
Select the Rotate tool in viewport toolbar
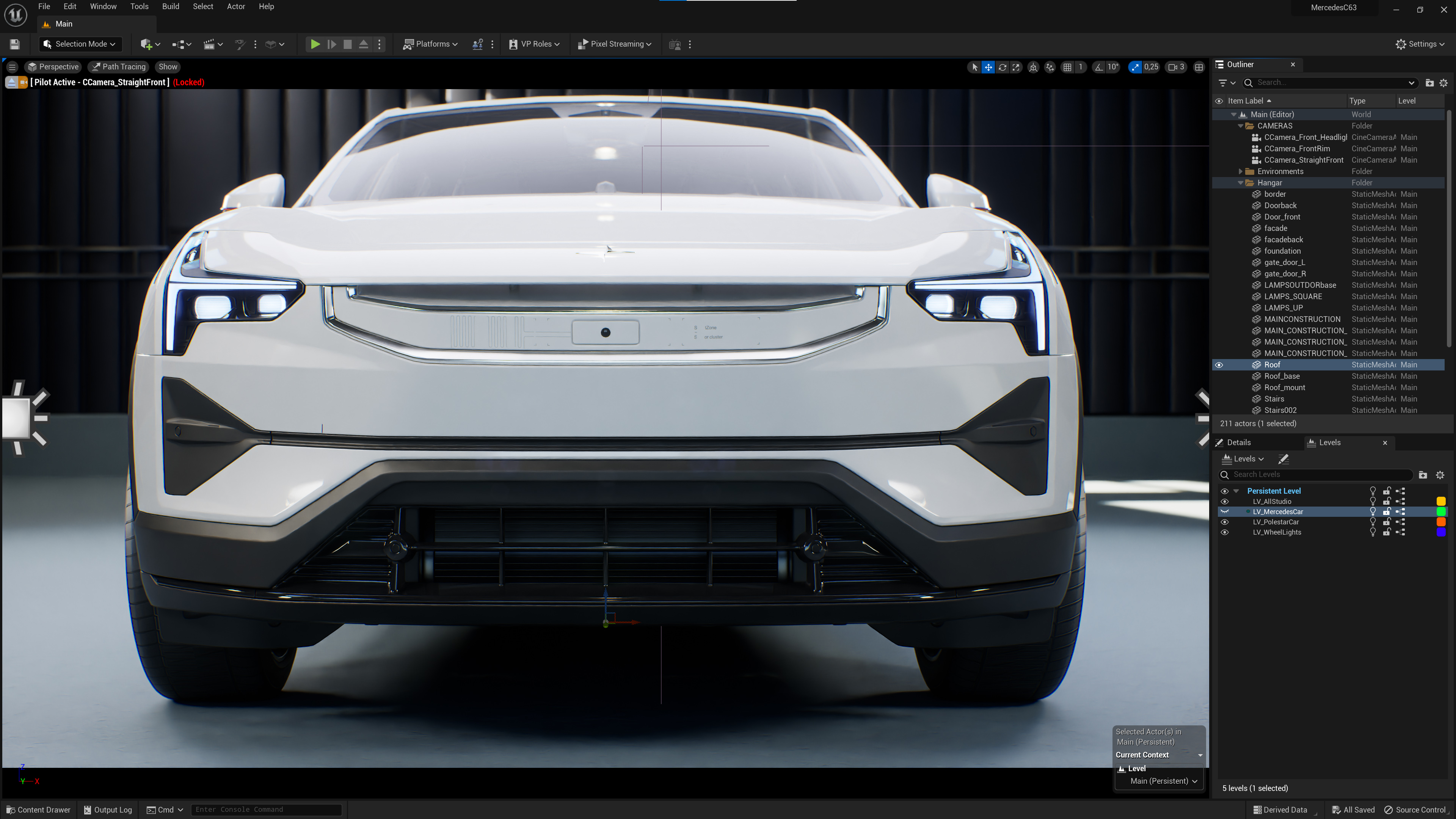point(1002,67)
